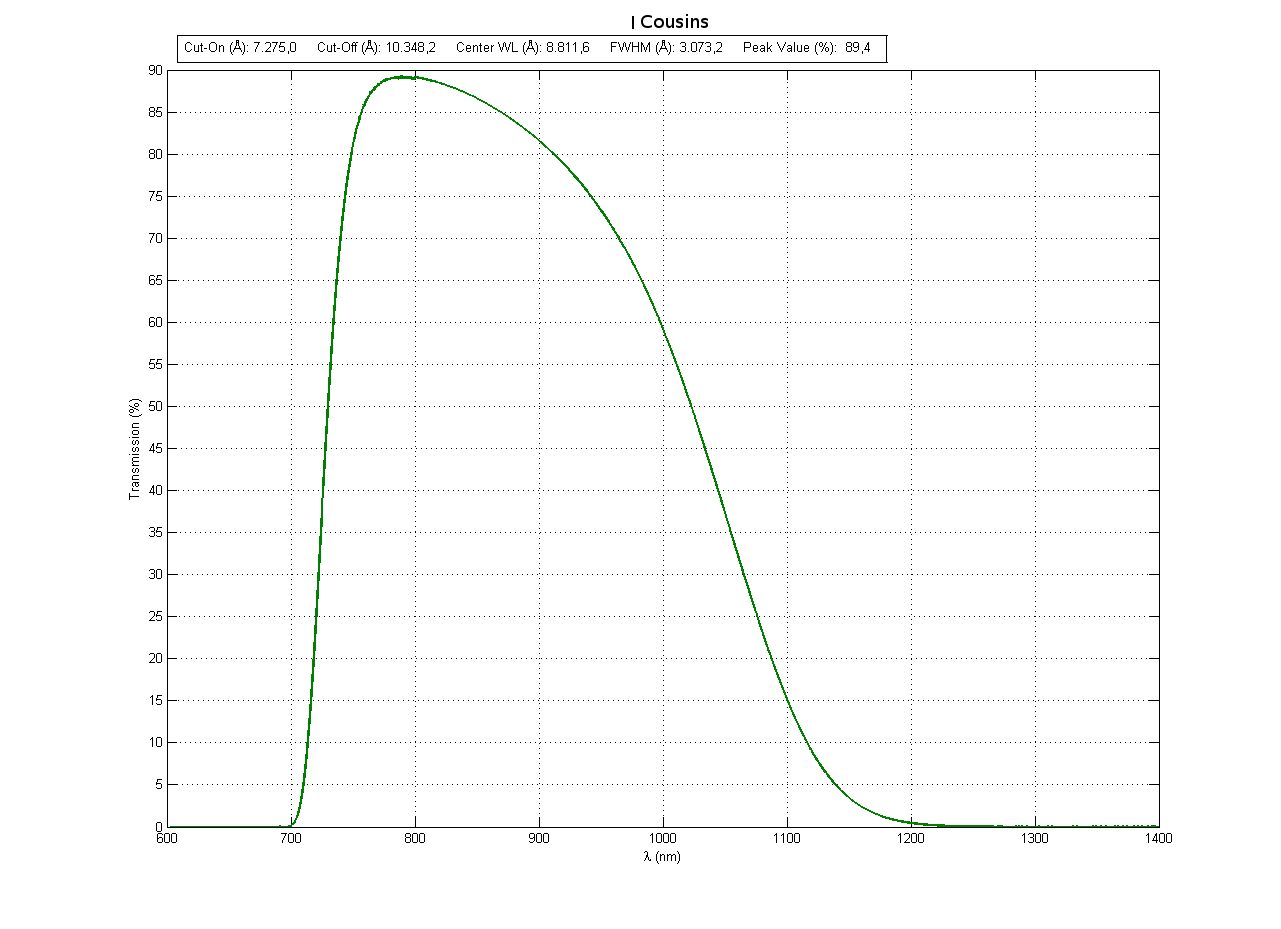Screen dimensions: 1281x929
Task: Click y-axis tick label 55
Action: click(x=155, y=364)
